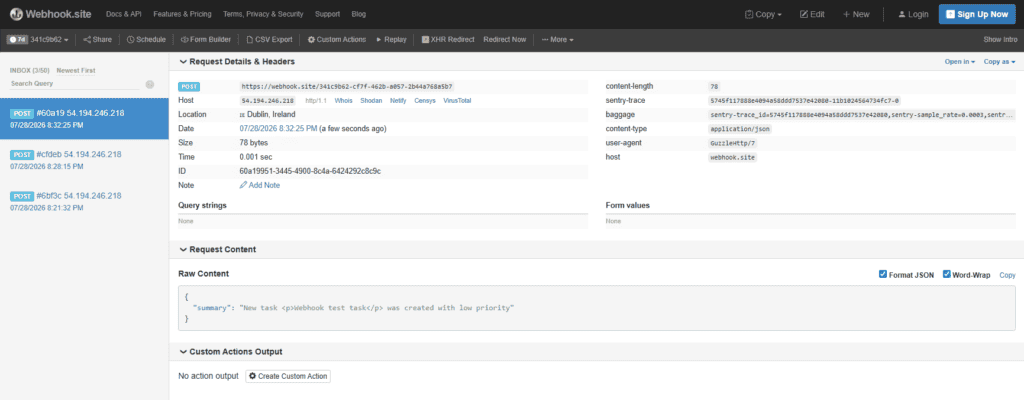Image resolution: width=1024 pixels, height=400 pixels.
Task: Collapse Request Details & Headers section
Action: click(236, 61)
